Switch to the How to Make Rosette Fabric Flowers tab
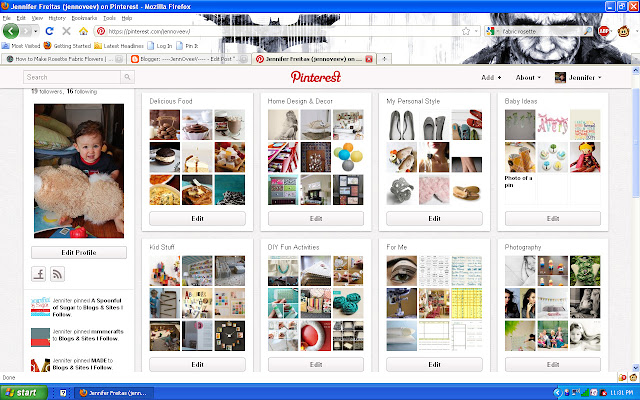The height and width of the screenshot is (400, 640). [63, 59]
